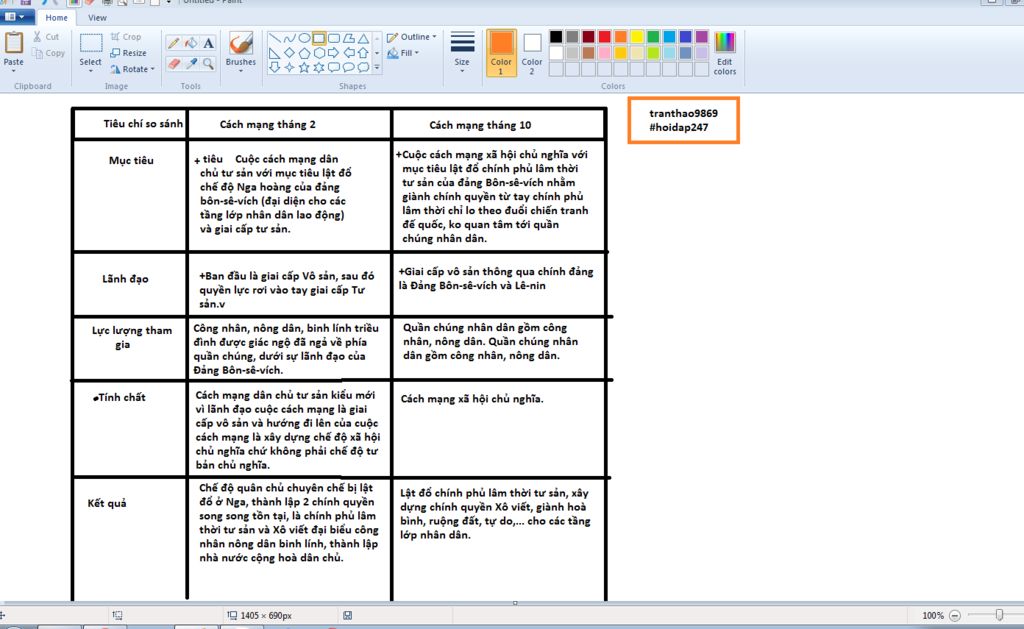Image resolution: width=1024 pixels, height=629 pixels.
Task: Choose the Five-point star shape
Action: (x=304, y=67)
